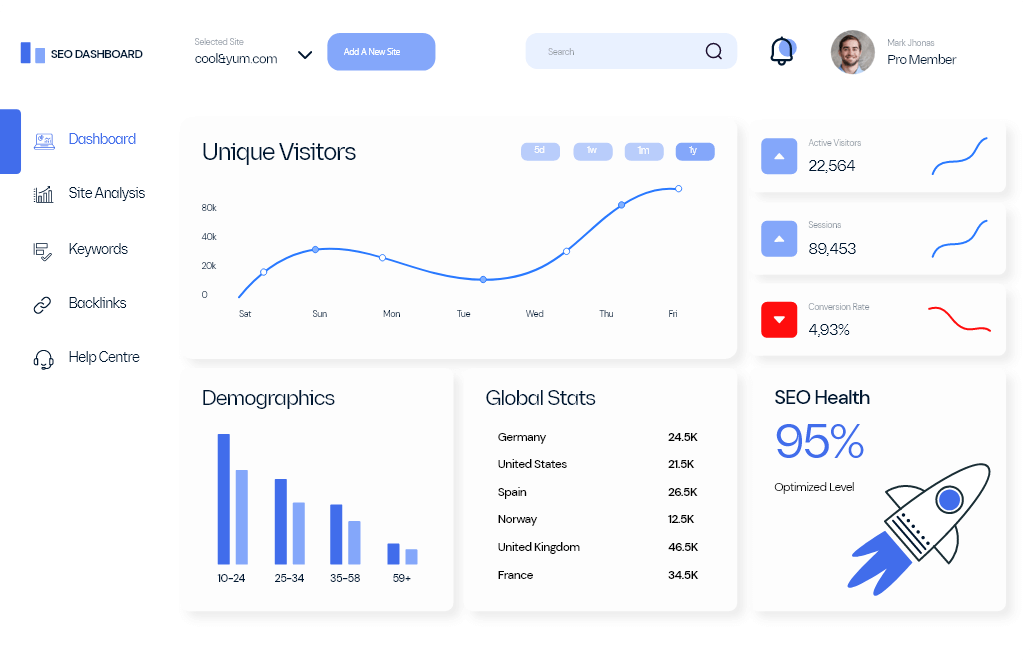The width and height of the screenshot is (1031, 661).
Task: Click the 46.5K value
Action: (x=683, y=547)
